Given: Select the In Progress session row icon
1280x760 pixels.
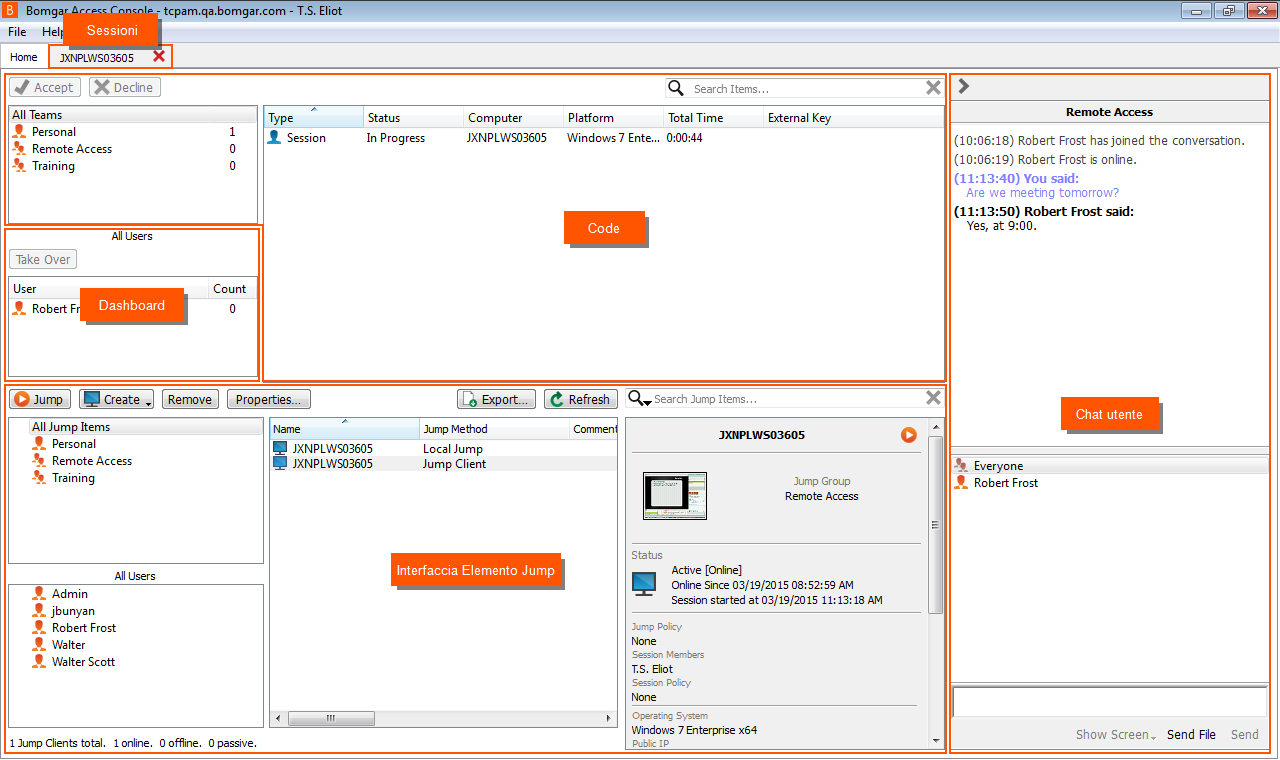Looking at the screenshot, I should coord(274,138).
